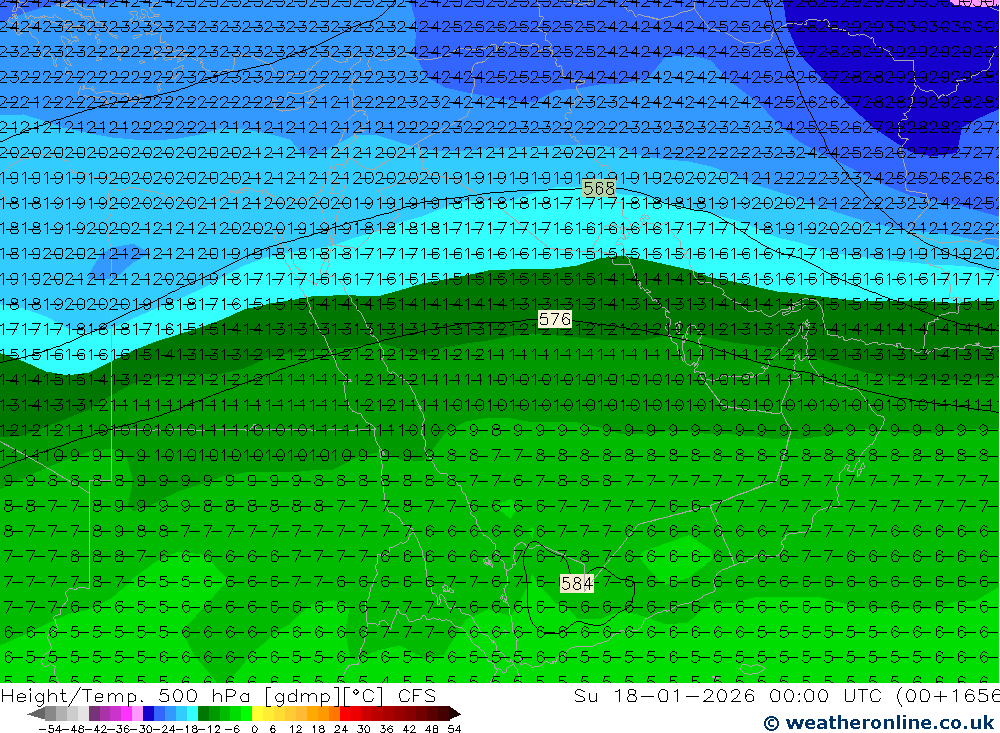
Task: Click the 584 height contour label
Action: [577, 583]
